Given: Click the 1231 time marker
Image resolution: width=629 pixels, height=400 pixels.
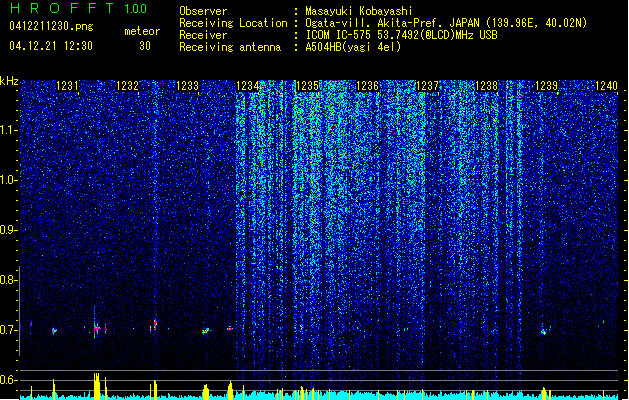Looking at the screenshot, I should (67, 86).
